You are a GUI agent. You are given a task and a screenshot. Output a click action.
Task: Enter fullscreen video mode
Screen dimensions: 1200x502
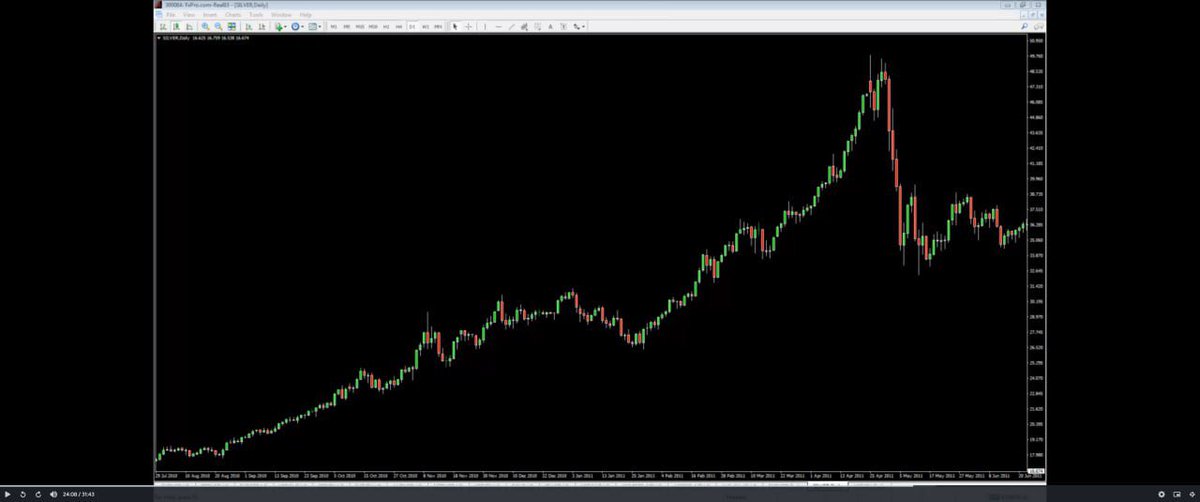[x=1191, y=494]
